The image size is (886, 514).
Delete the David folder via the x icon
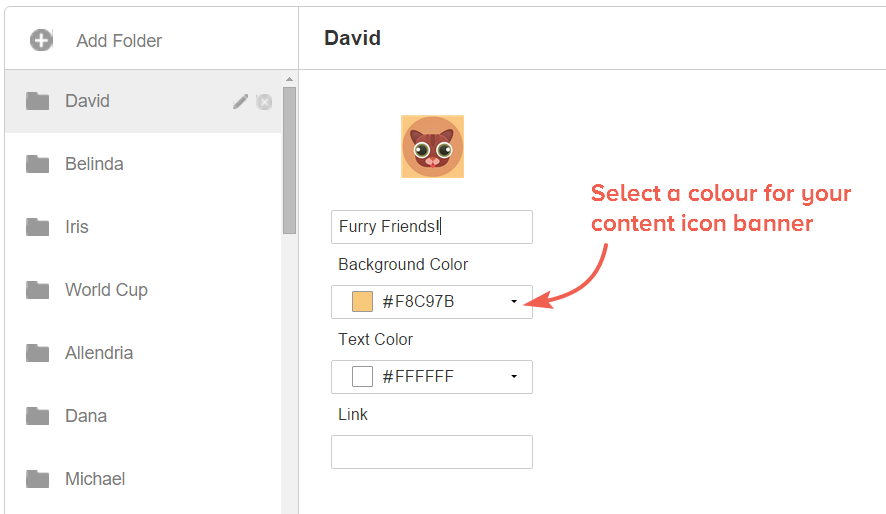point(264,102)
